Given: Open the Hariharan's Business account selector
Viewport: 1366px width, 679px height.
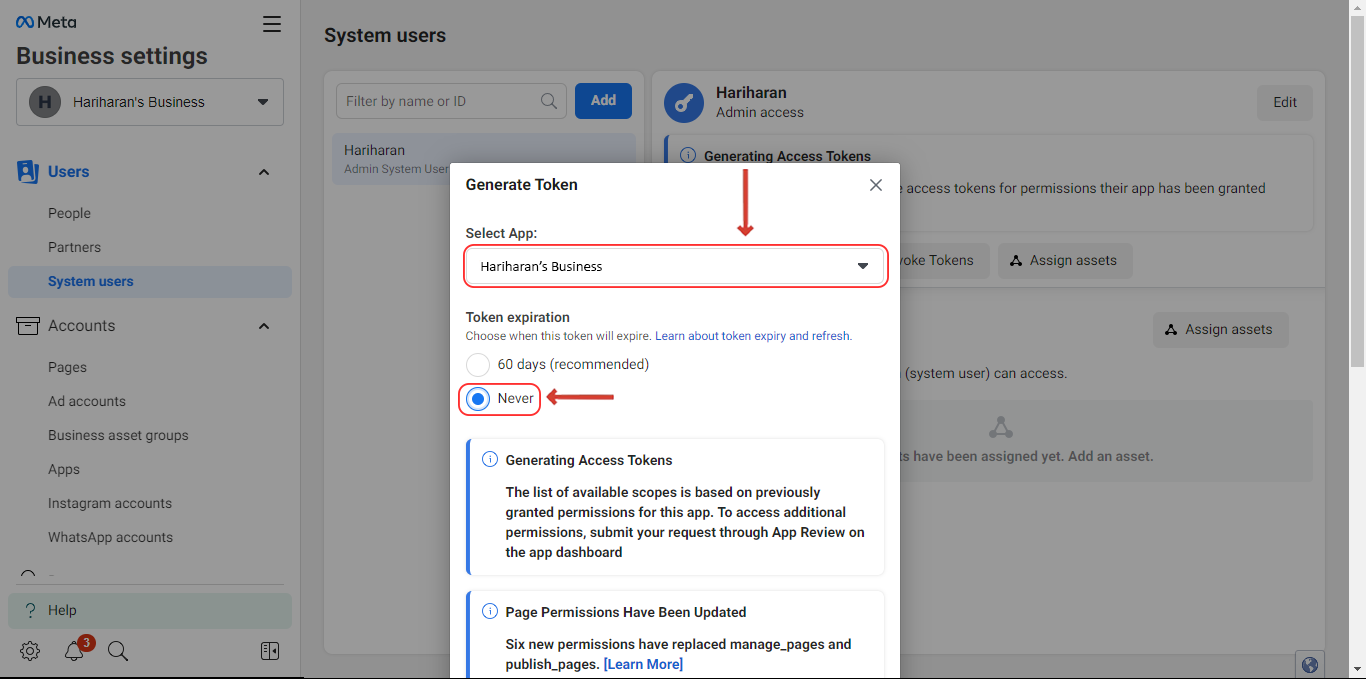Looking at the screenshot, I should tap(150, 102).
